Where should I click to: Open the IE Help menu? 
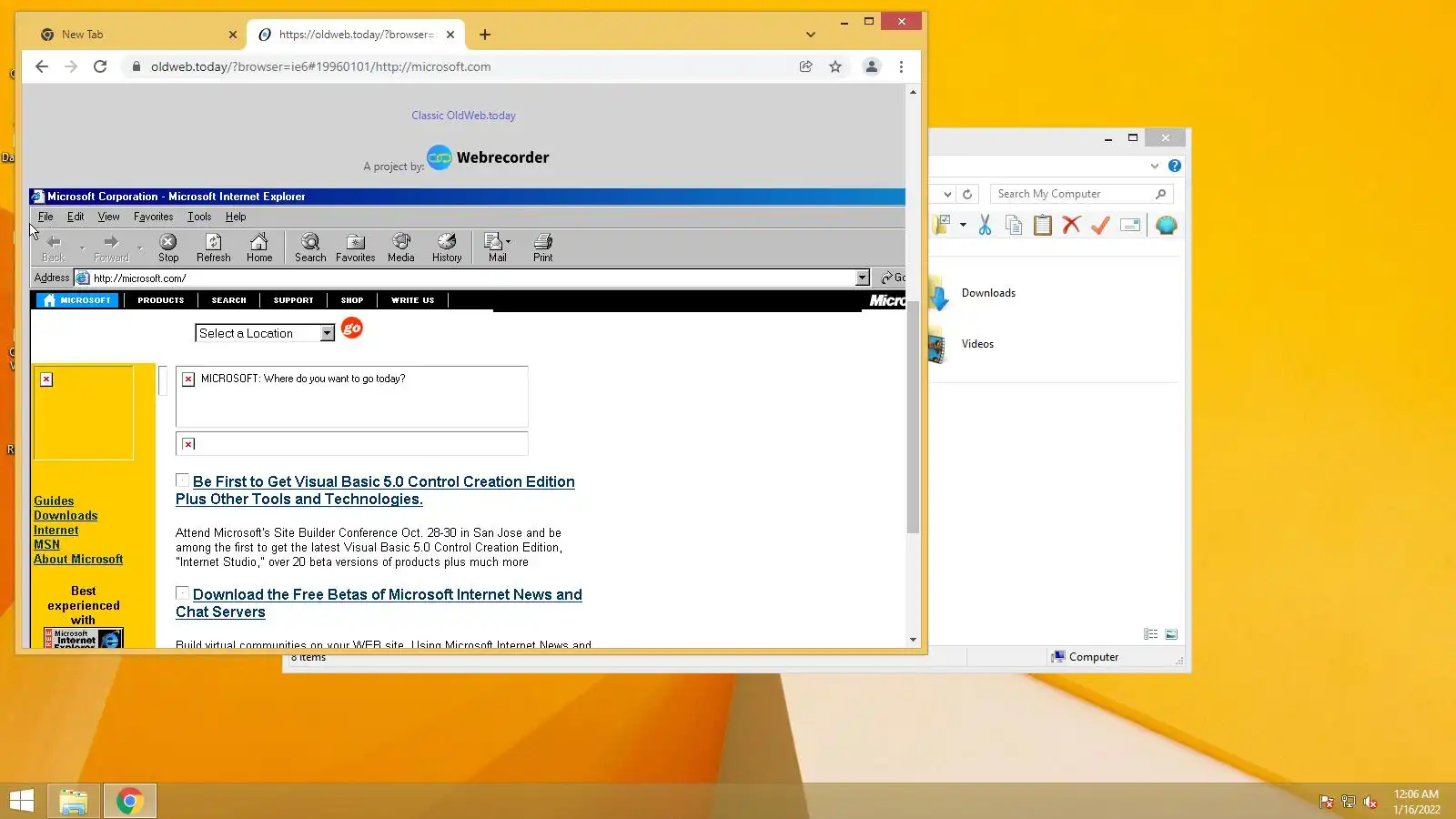tap(236, 217)
